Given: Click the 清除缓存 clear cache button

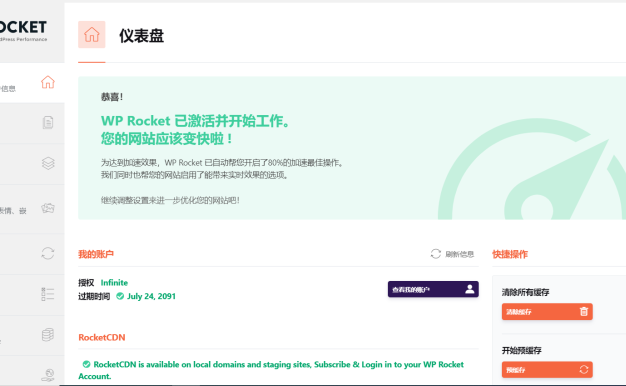Looking at the screenshot, I should coord(547,312).
